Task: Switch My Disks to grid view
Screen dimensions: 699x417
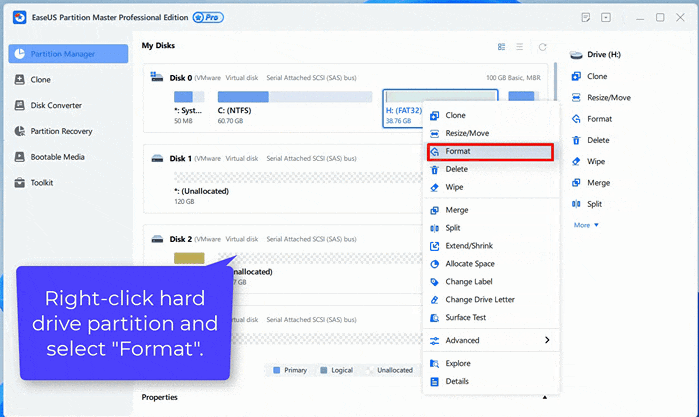Action: coord(502,47)
